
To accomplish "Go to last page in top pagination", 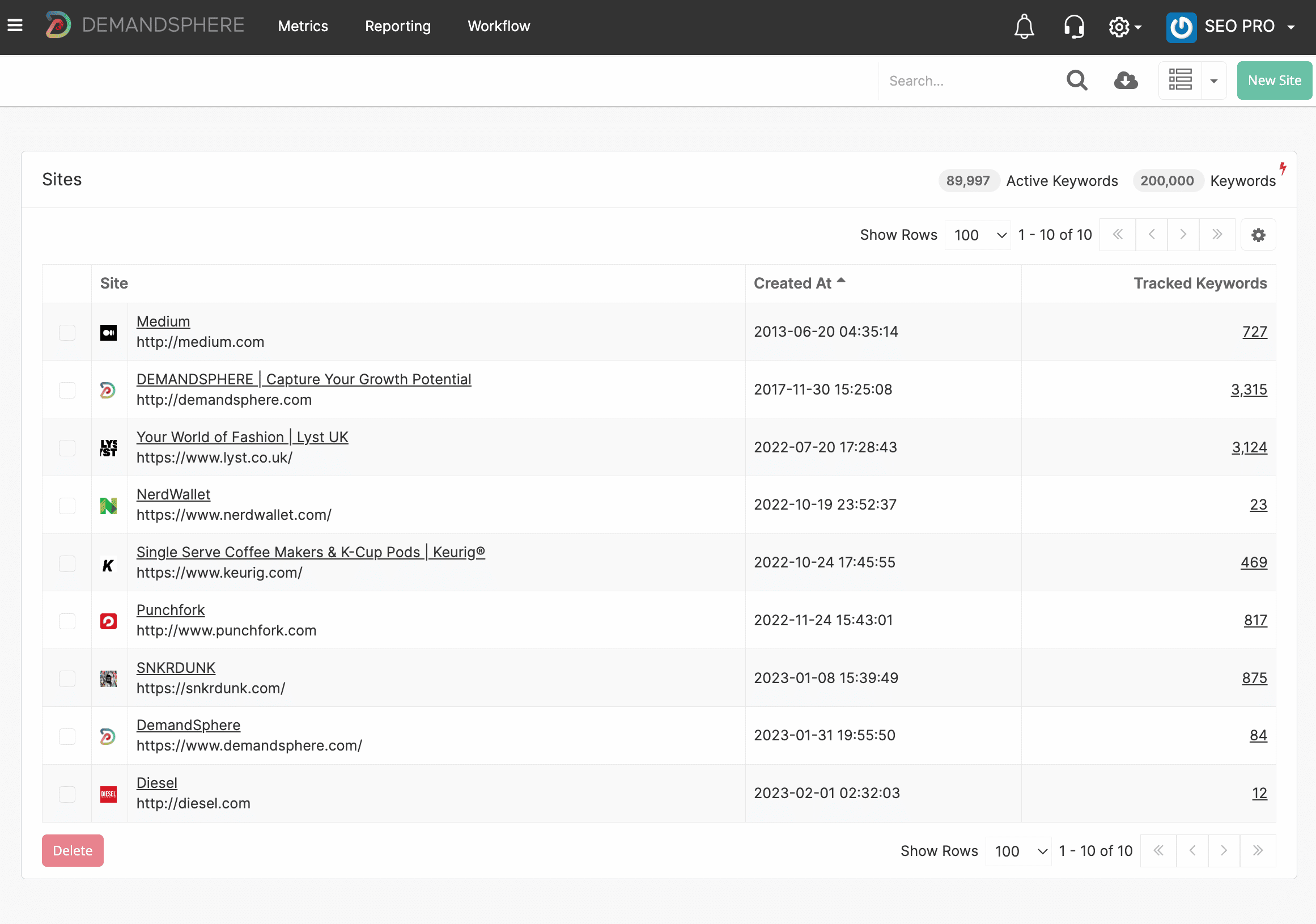I will tap(1217, 235).
